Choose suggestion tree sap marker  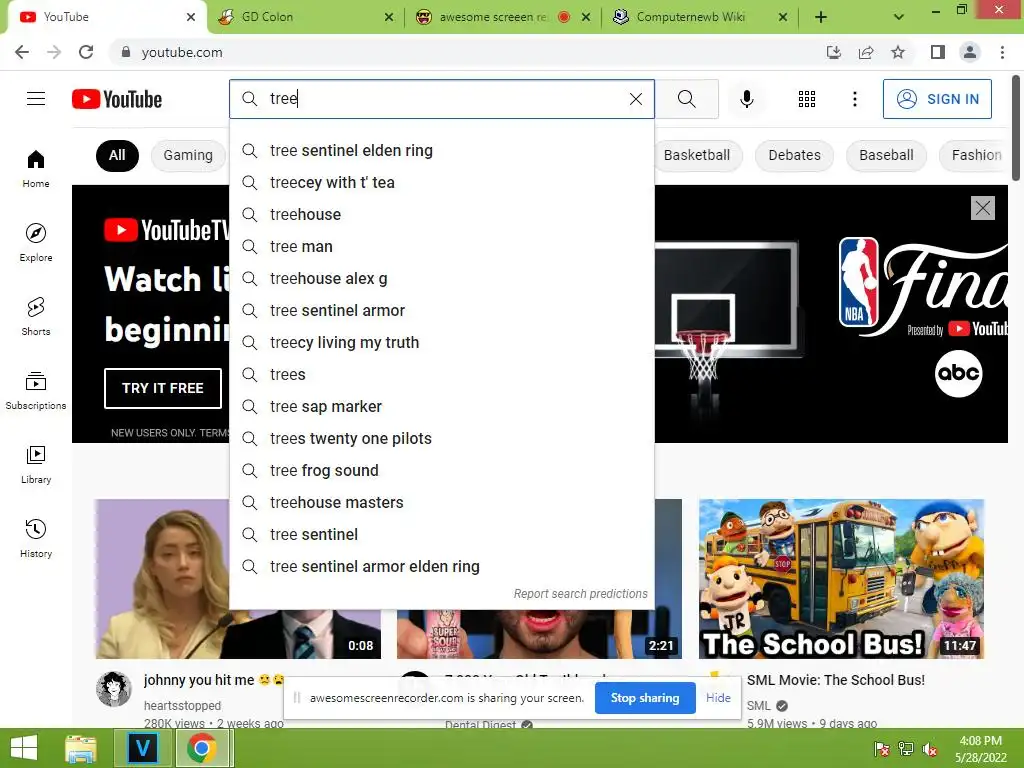pyautogui.click(x=442, y=406)
